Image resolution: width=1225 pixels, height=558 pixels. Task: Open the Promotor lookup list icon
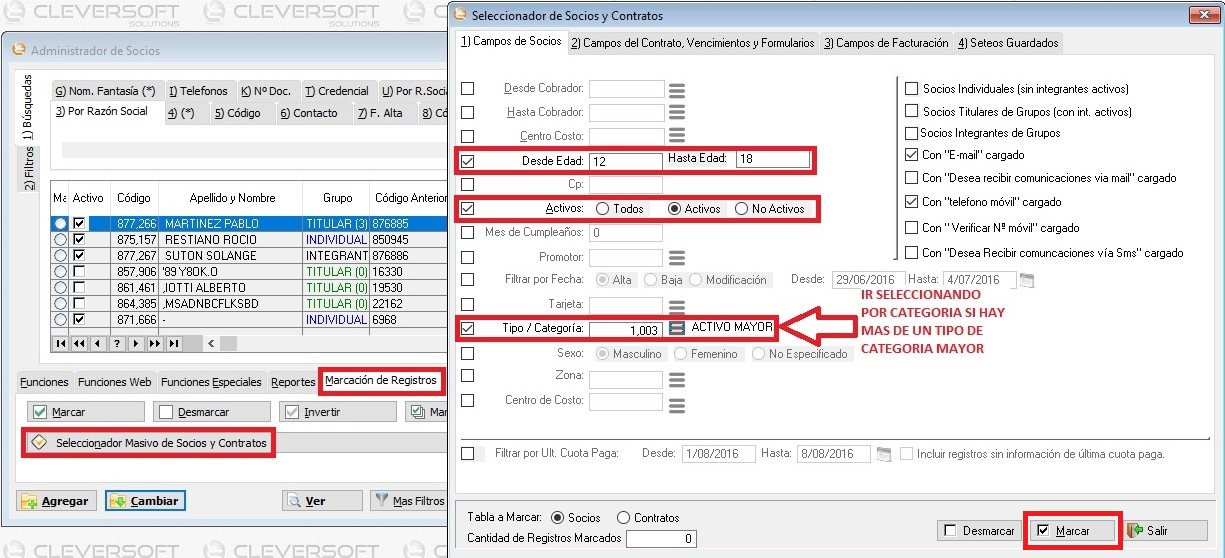(677, 258)
